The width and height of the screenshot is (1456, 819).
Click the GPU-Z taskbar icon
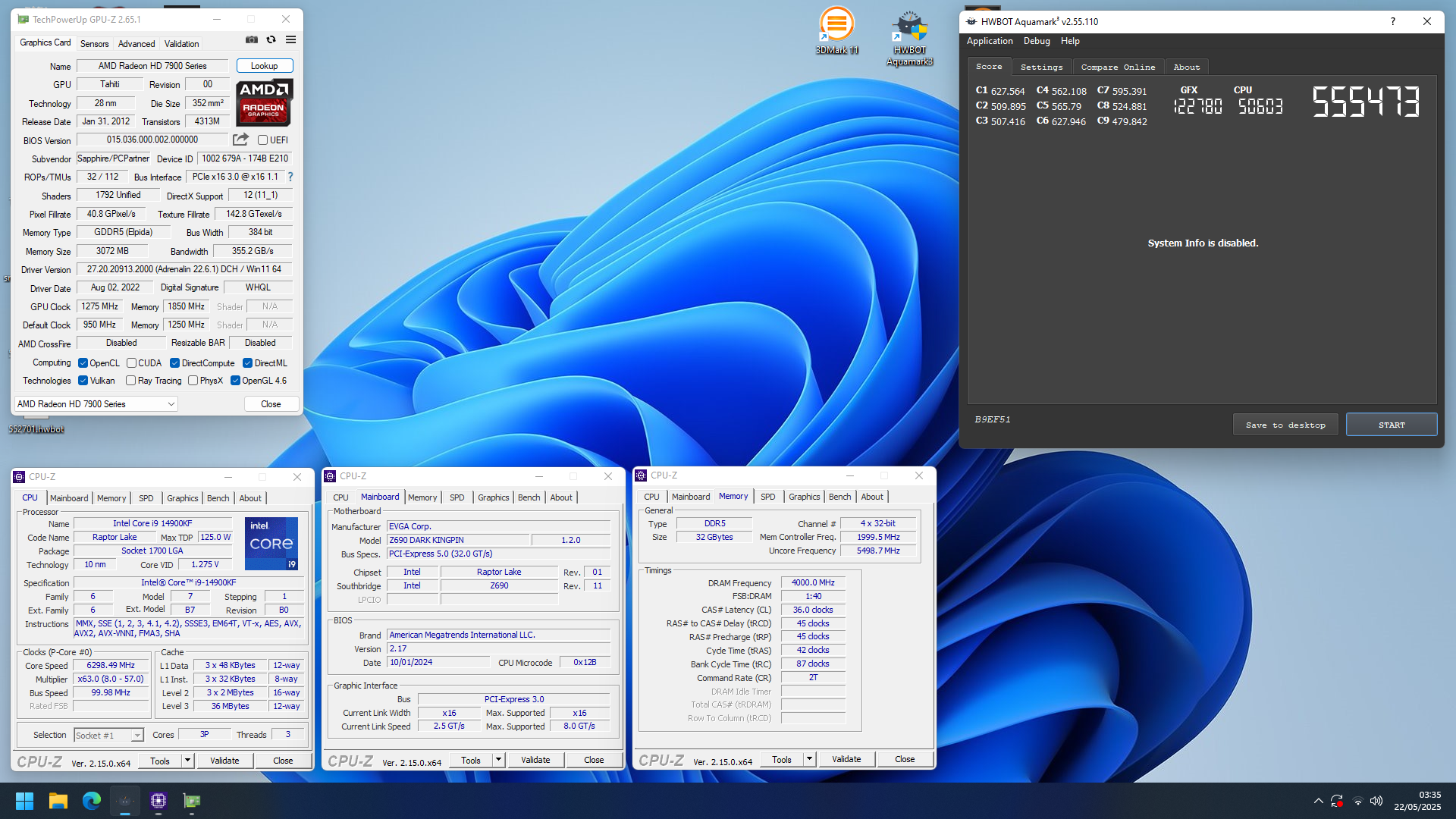click(x=192, y=801)
